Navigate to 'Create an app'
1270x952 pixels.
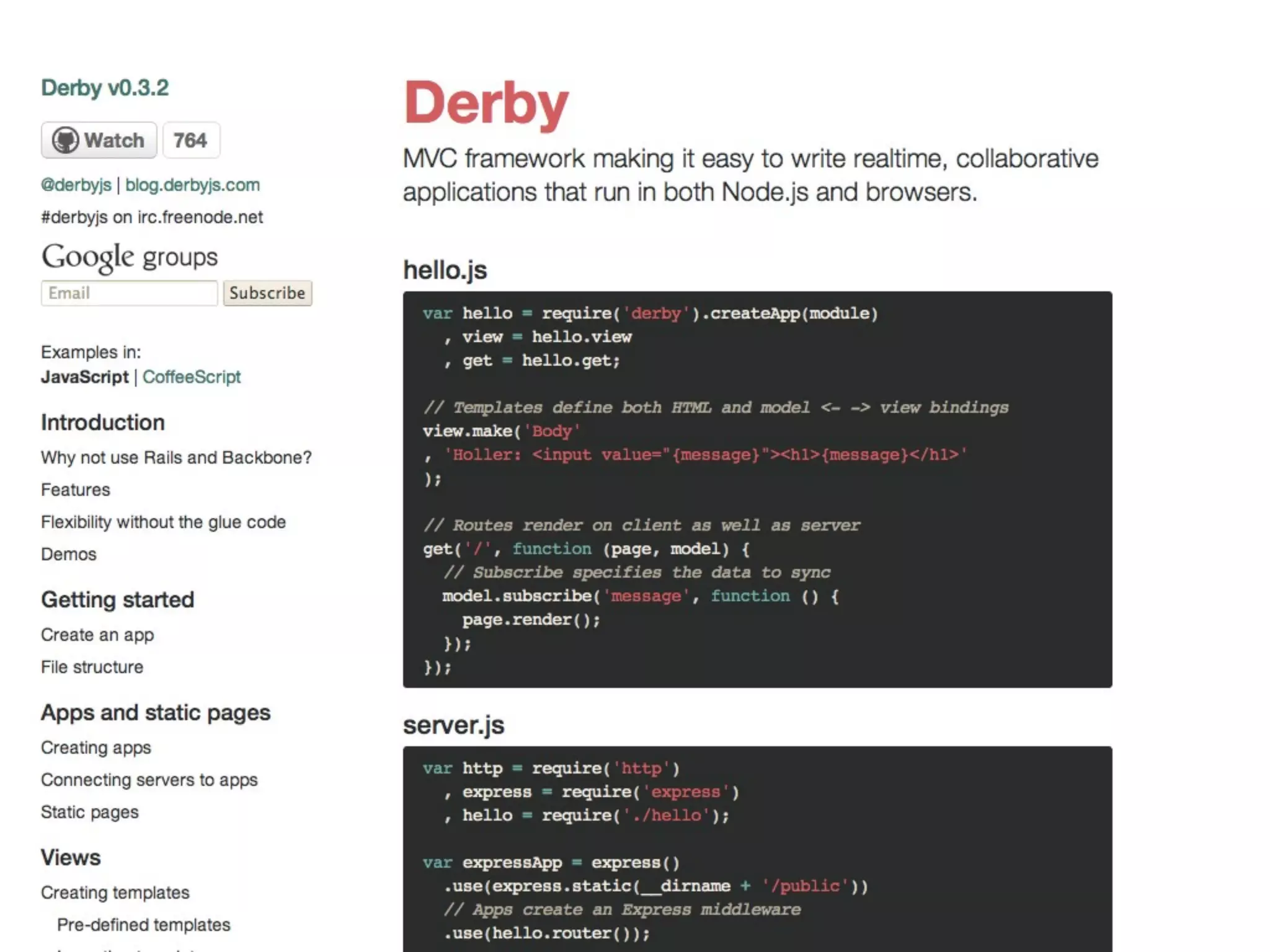97,635
